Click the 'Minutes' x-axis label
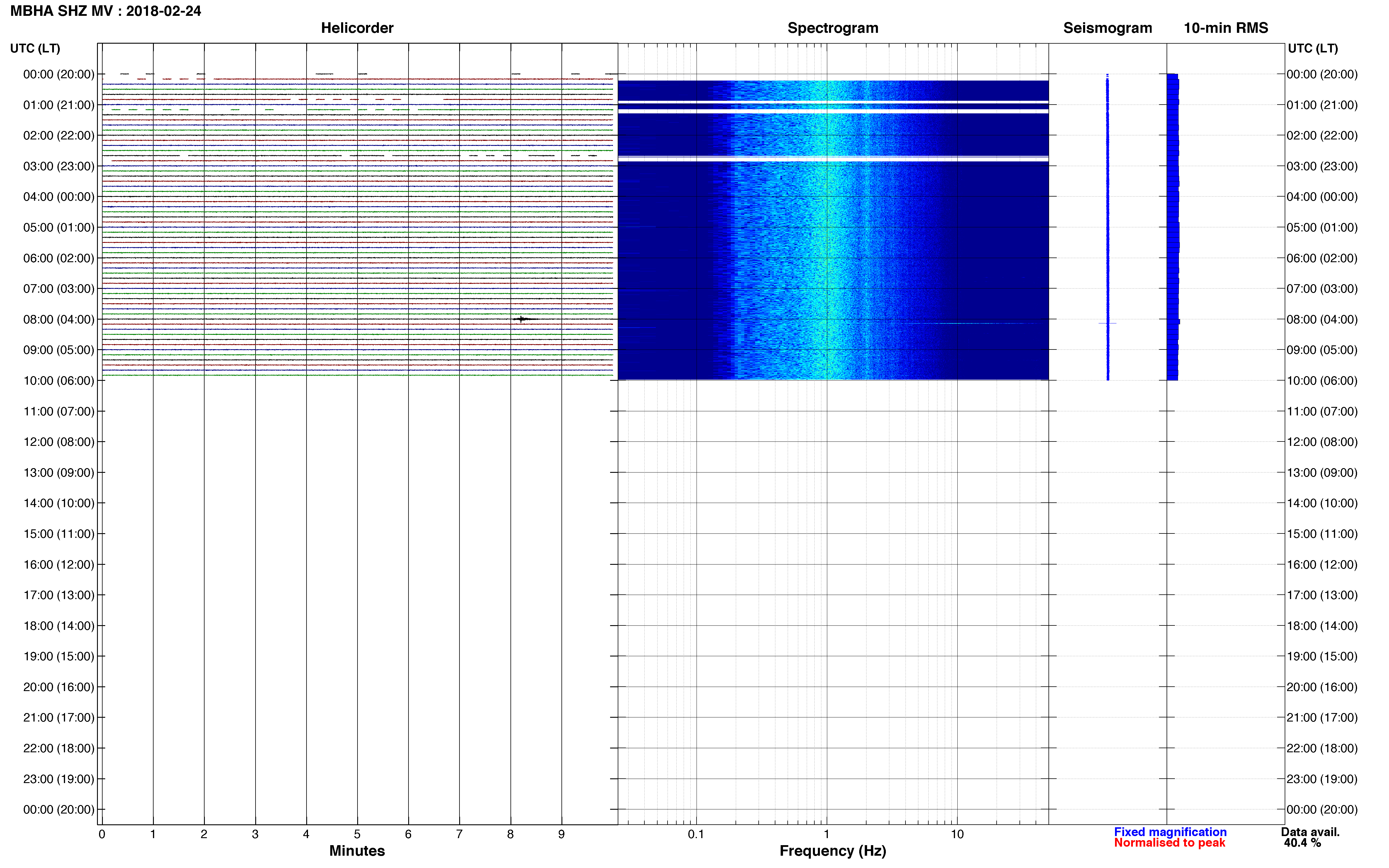The image size is (1389, 868). coord(357,851)
